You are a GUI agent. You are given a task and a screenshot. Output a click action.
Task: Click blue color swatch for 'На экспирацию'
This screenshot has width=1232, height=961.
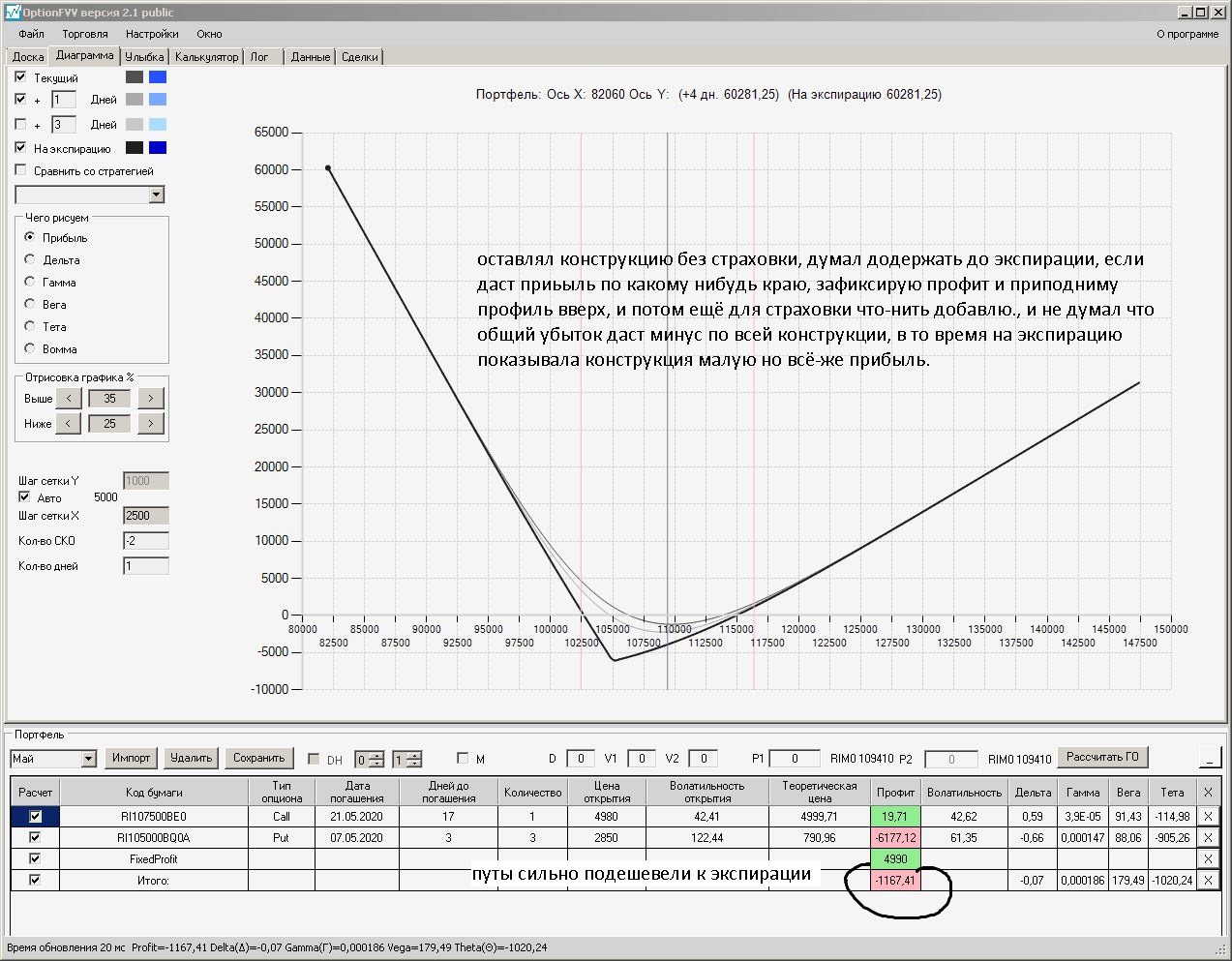click(x=158, y=148)
